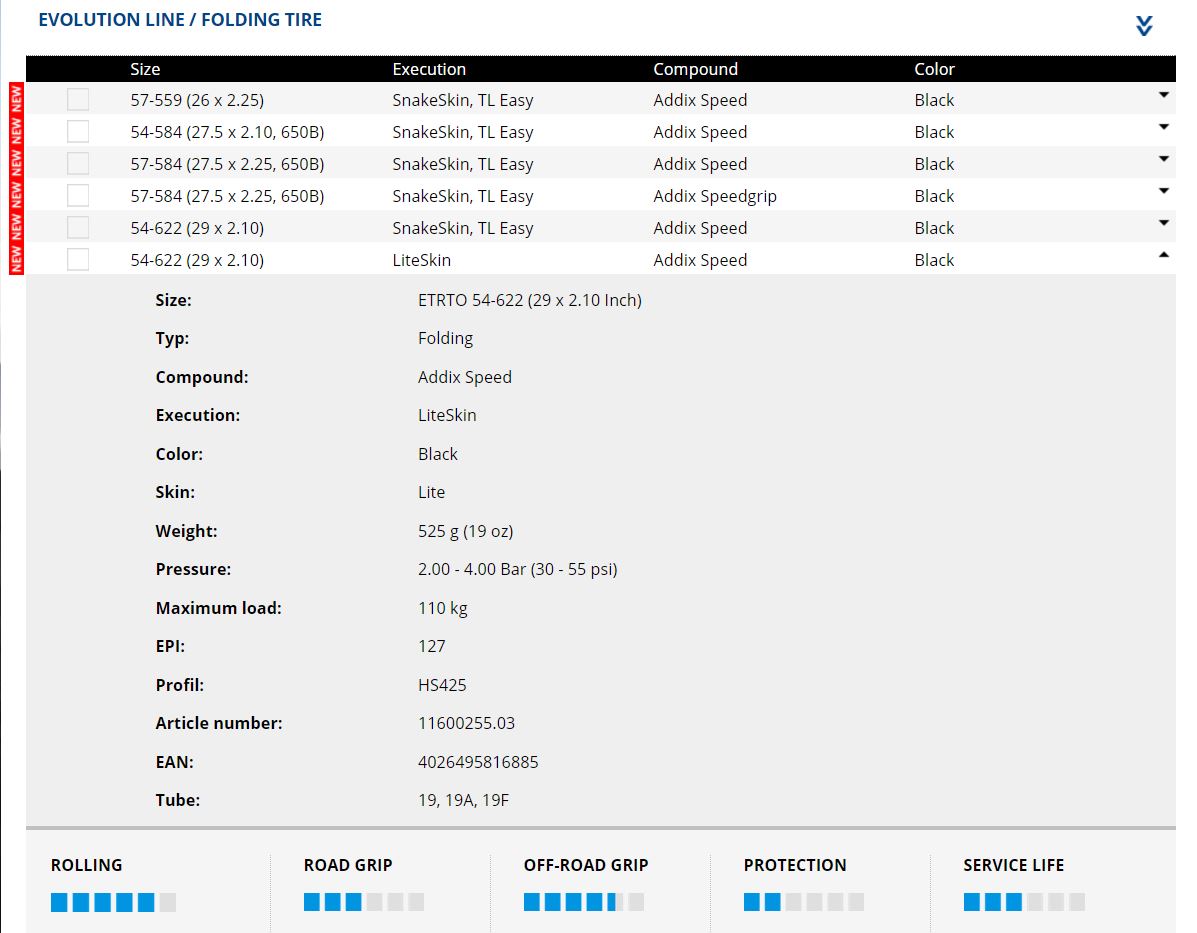This screenshot has width=1197, height=933.
Task: Click the ETRTO 54-622 size value
Action: coord(530,300)
